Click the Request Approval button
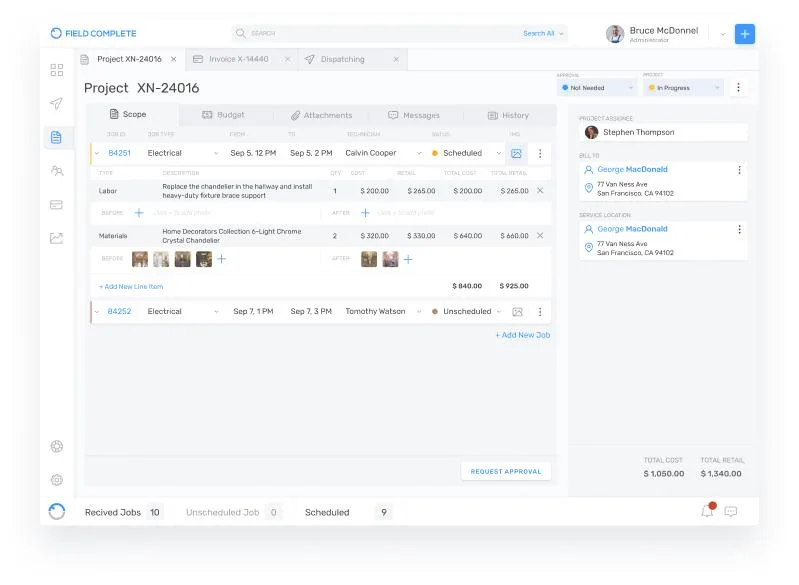The width and height of the screenshot is (799, 585). click(x=506, y=472)
